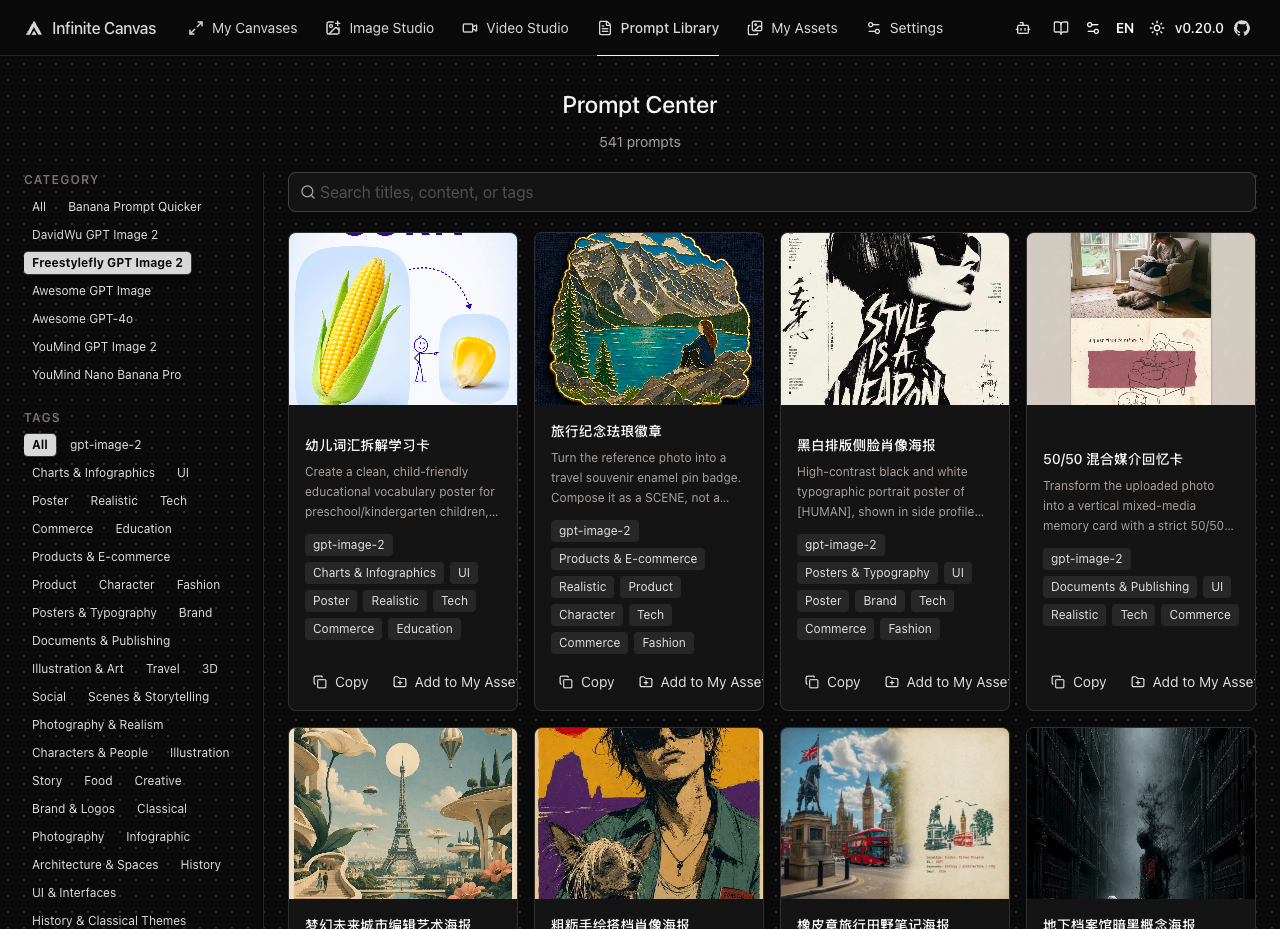Switch to Video Studio tab
Image resolution: width=1280 pixels, height=929 pixels.
point(516,28)
